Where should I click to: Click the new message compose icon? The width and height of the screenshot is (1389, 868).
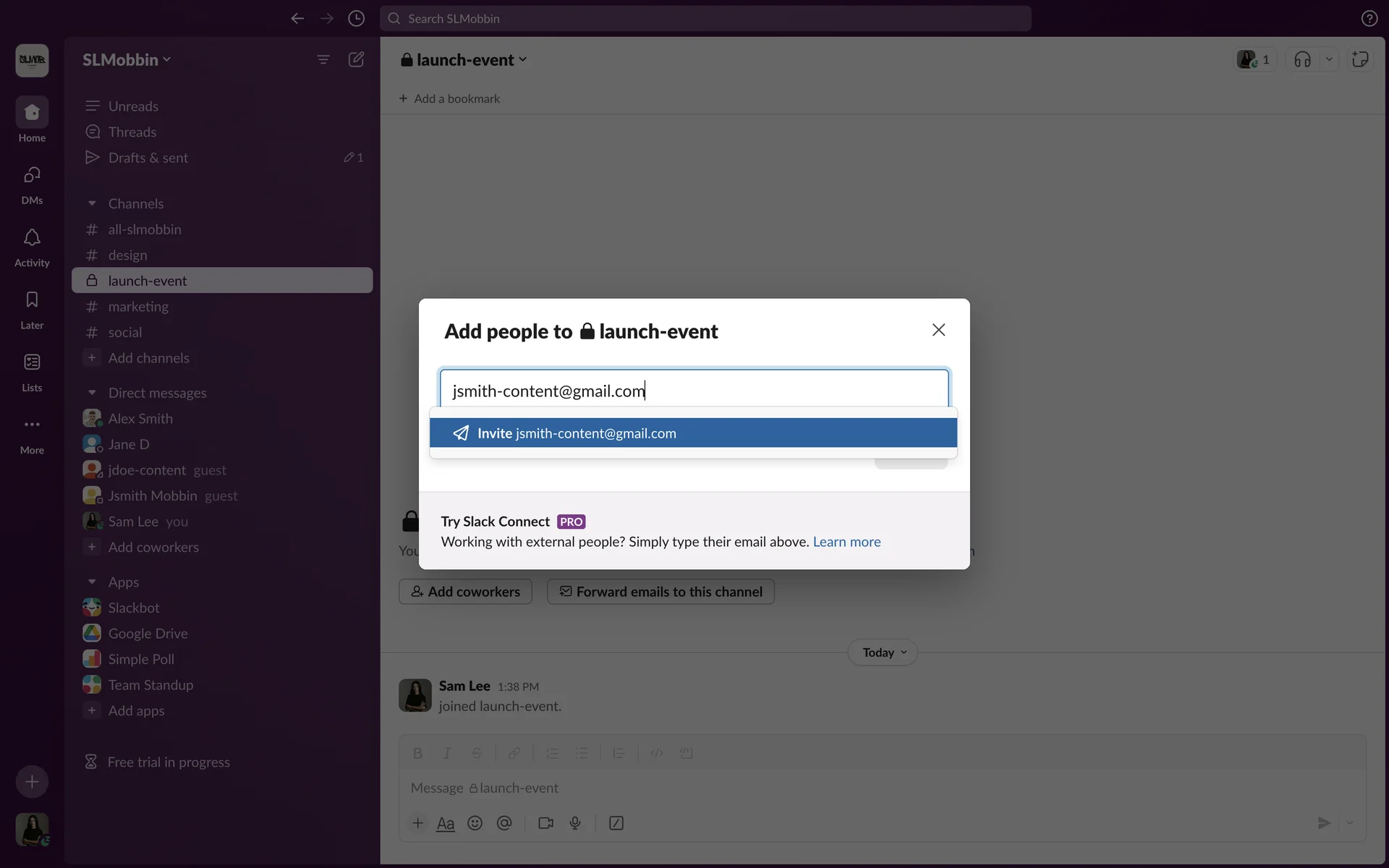point(356,59)
